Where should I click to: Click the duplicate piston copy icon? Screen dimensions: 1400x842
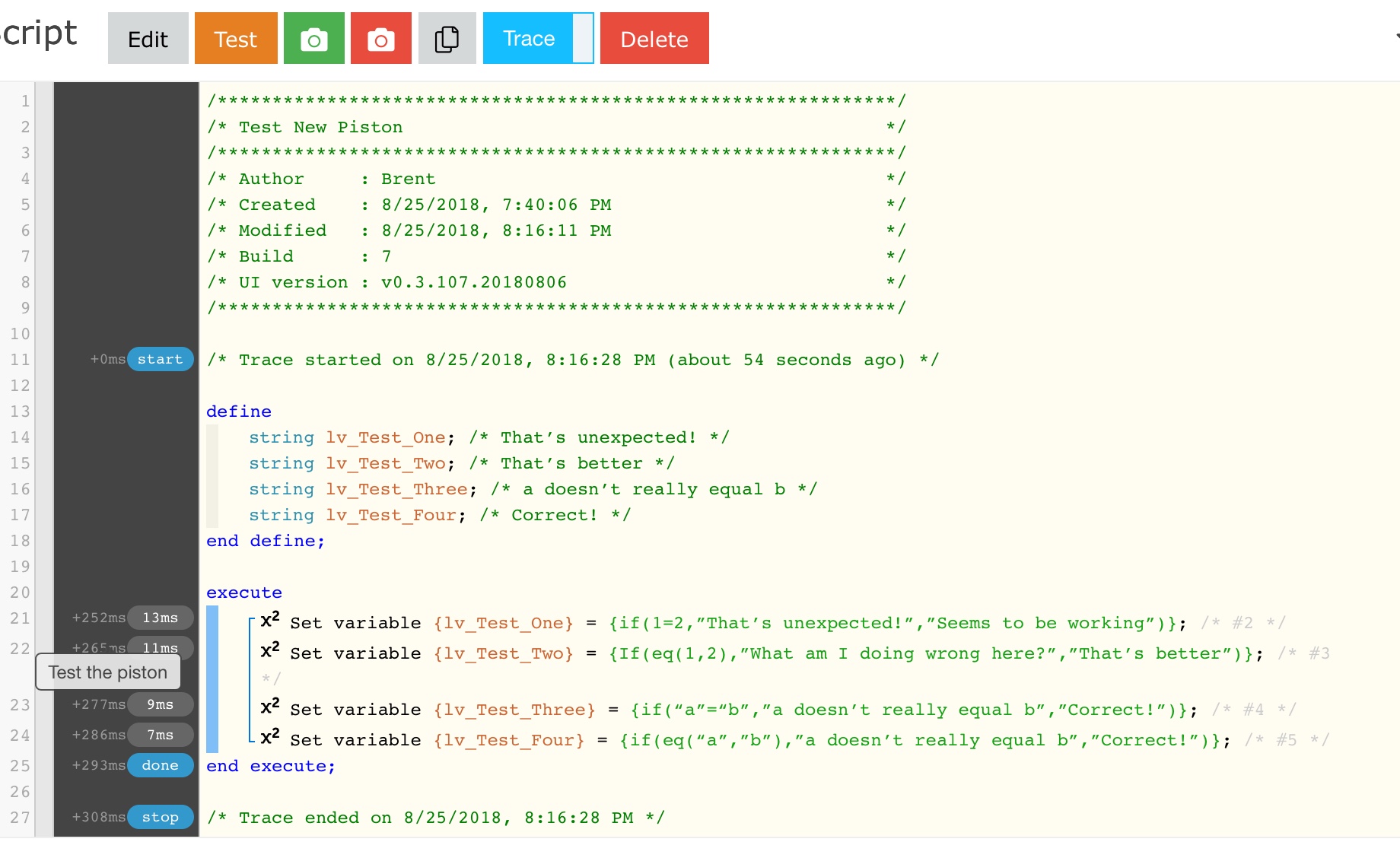click(447, 39)
